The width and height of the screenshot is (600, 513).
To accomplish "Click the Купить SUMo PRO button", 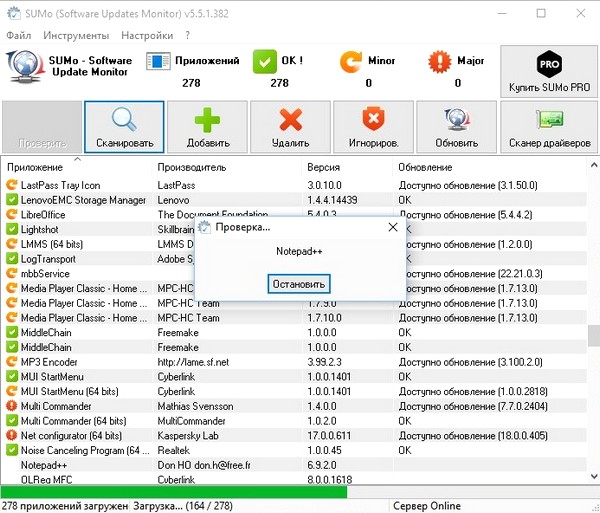I will 549,72.
